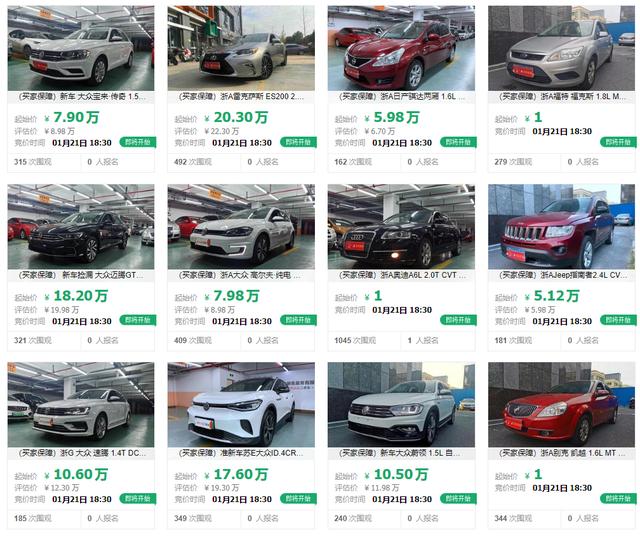Open the white Volkswagen Bora photo
The image size is (640, 537).
(81, 48)
